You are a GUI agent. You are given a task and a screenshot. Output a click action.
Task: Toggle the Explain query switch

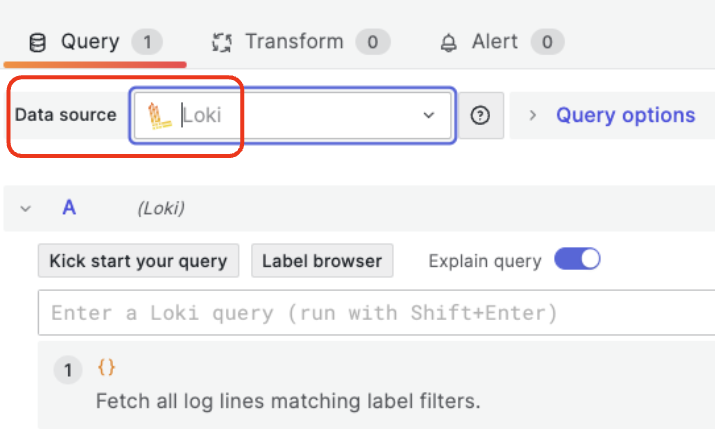(577, 260)
